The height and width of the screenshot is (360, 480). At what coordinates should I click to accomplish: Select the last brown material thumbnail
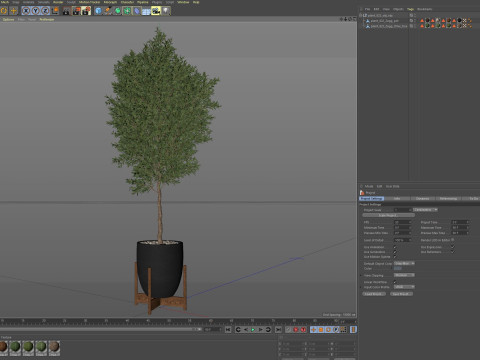click(54, 347)
